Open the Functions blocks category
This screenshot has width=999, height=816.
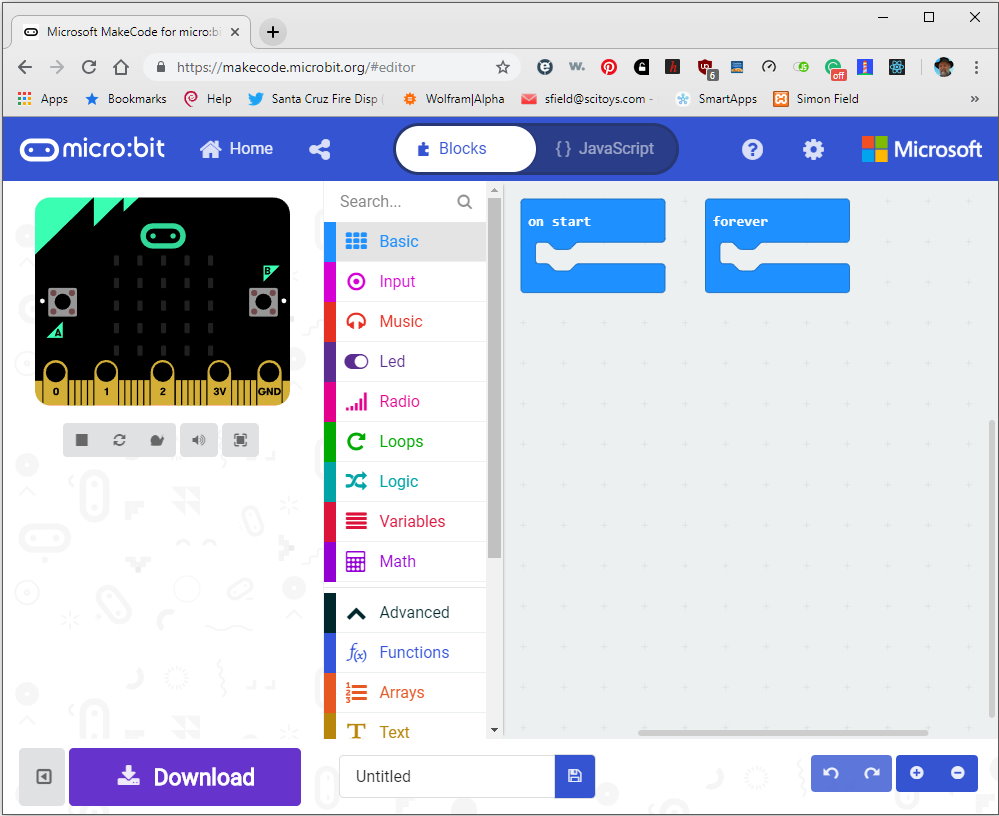tap(405, 652)
